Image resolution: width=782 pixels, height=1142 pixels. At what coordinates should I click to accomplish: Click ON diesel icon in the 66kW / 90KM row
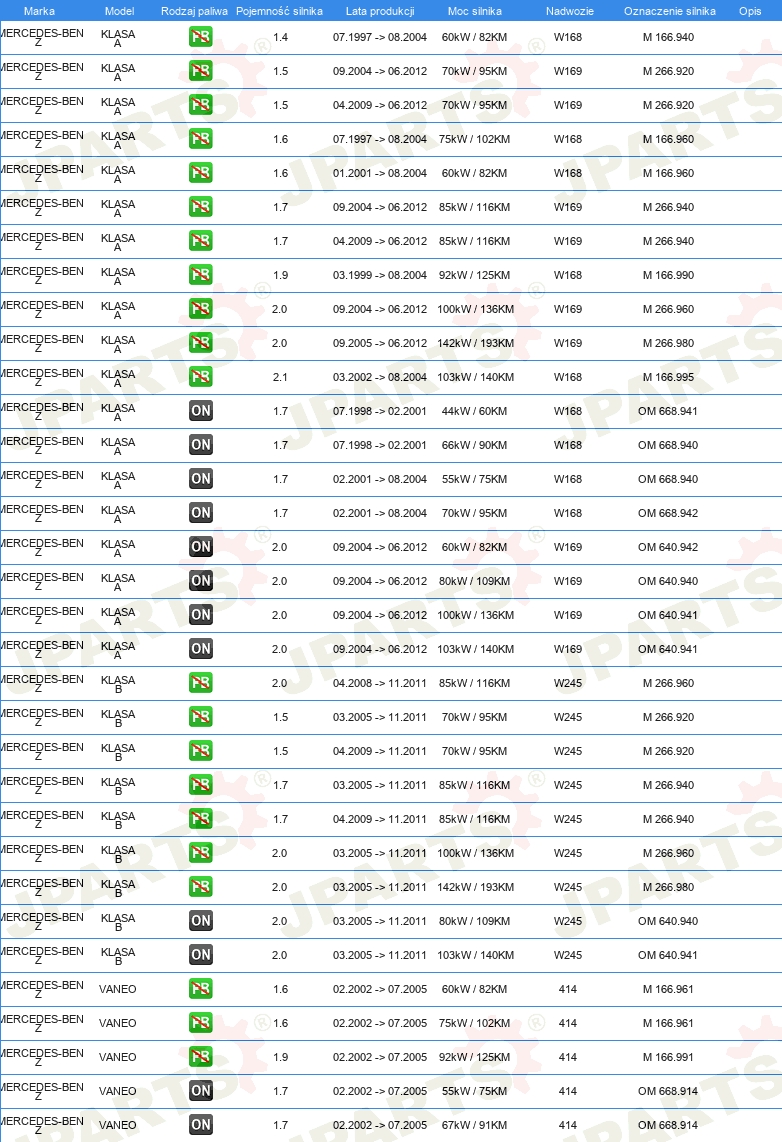pos(201,444)
